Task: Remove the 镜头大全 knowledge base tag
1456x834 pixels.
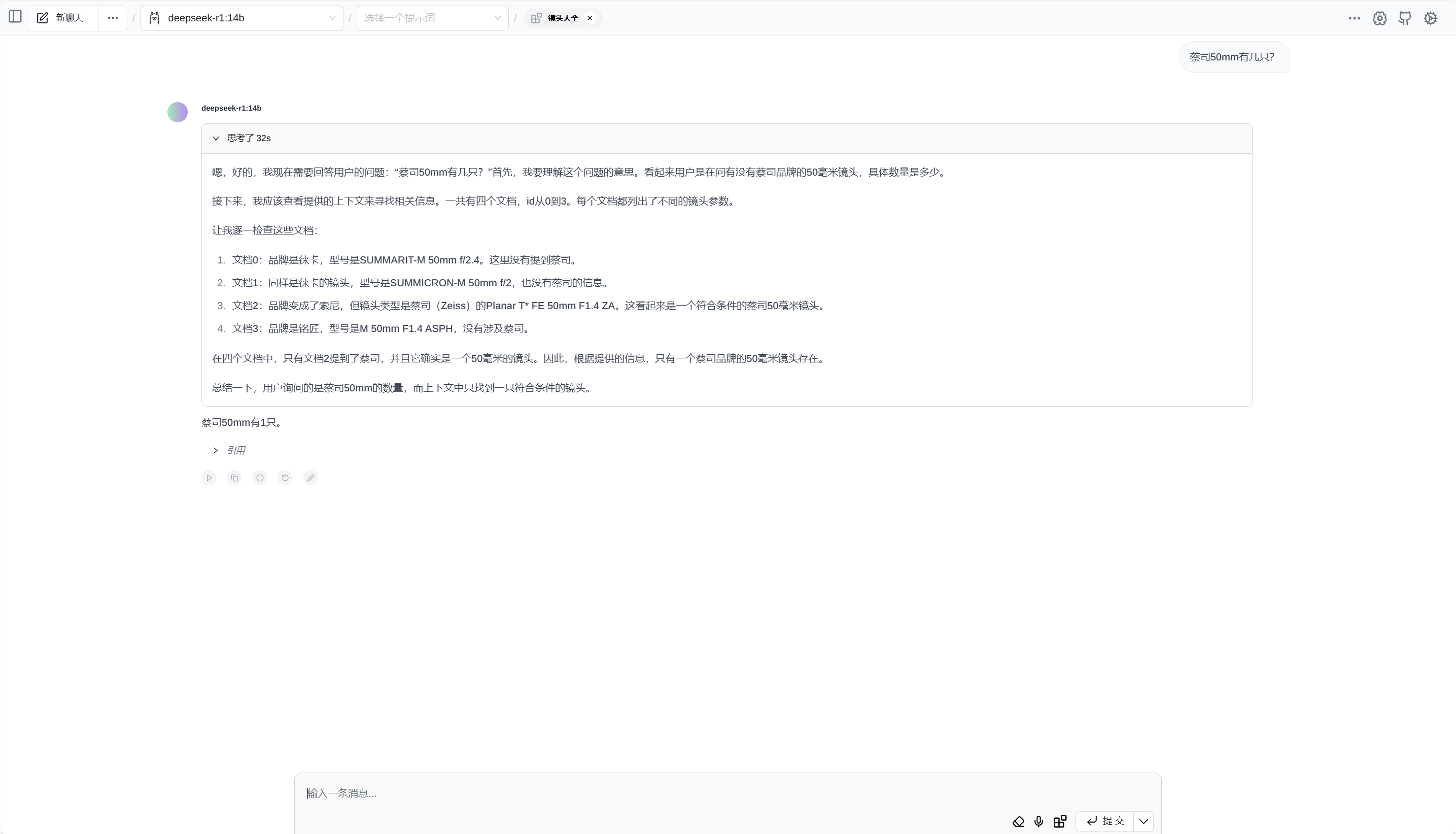Action: pyautogui.click(x=590, y=18)
